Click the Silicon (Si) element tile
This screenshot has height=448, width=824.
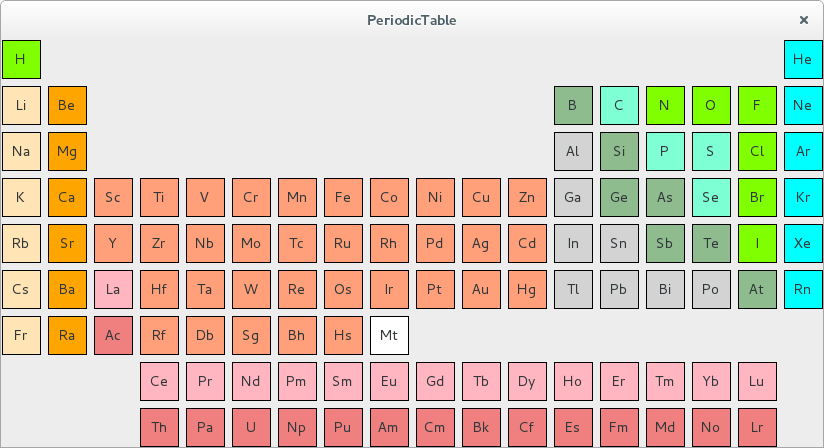tap(619, 151)
